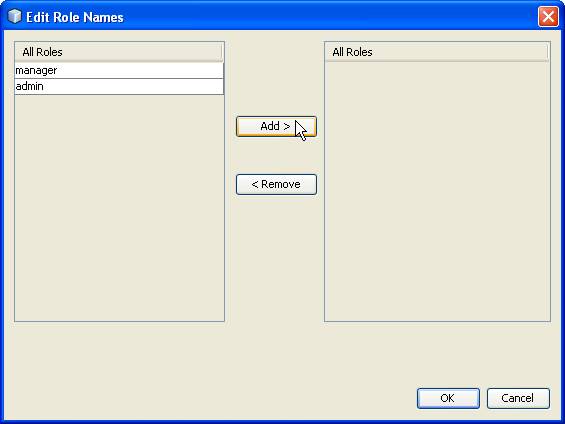Viewport: 565px width, 424px height.
Task: Click the Edit Role Names title bar text
Action: (x=75, y=17)
